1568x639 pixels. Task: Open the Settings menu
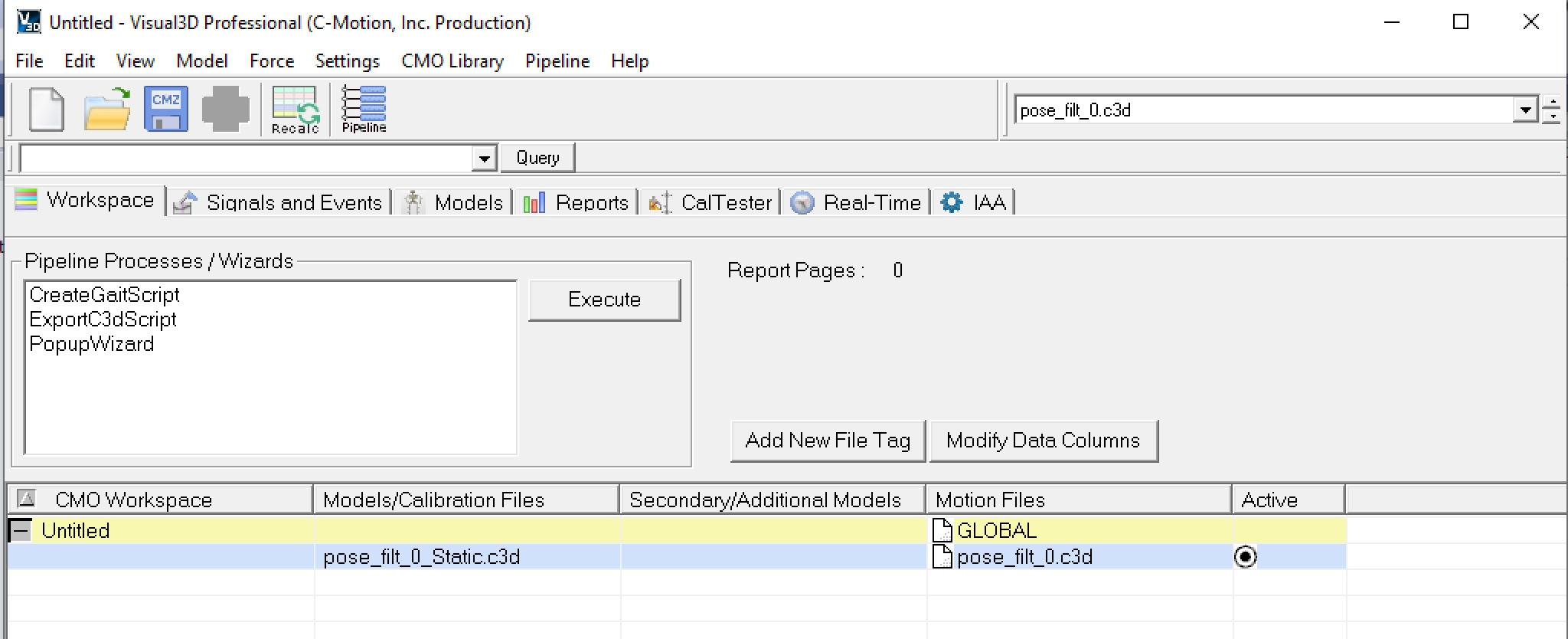348,61
